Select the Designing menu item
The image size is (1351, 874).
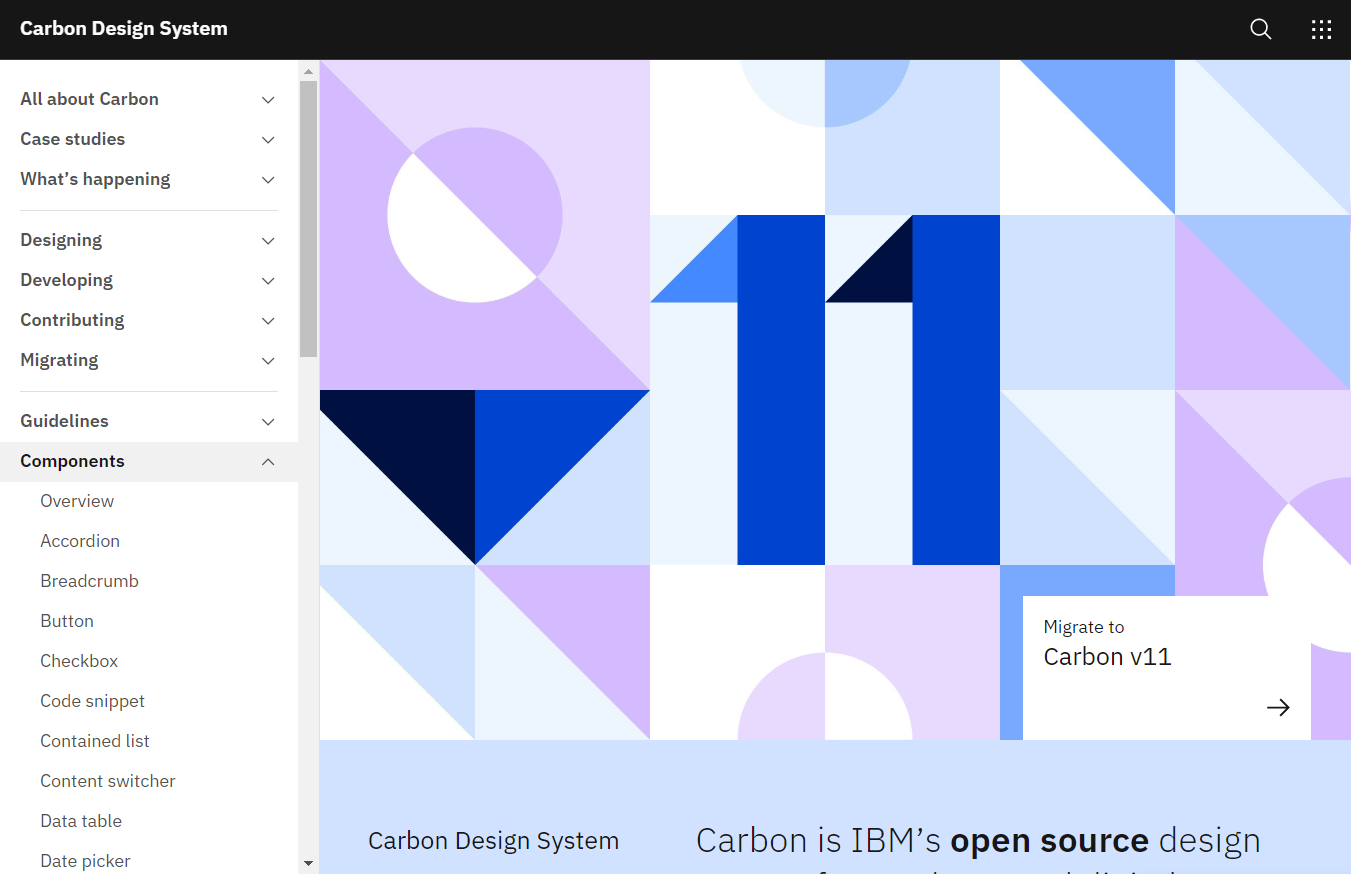coord(149,240)
